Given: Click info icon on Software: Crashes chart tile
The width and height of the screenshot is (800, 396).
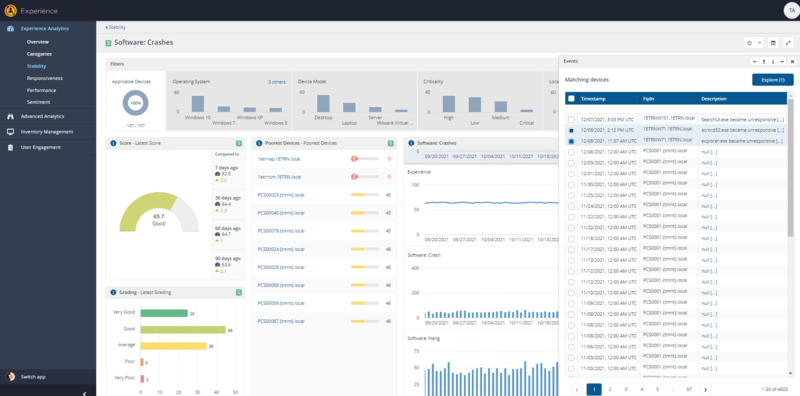Looking at the screenshot, I should pyautogui.click(x=411, y=143).
